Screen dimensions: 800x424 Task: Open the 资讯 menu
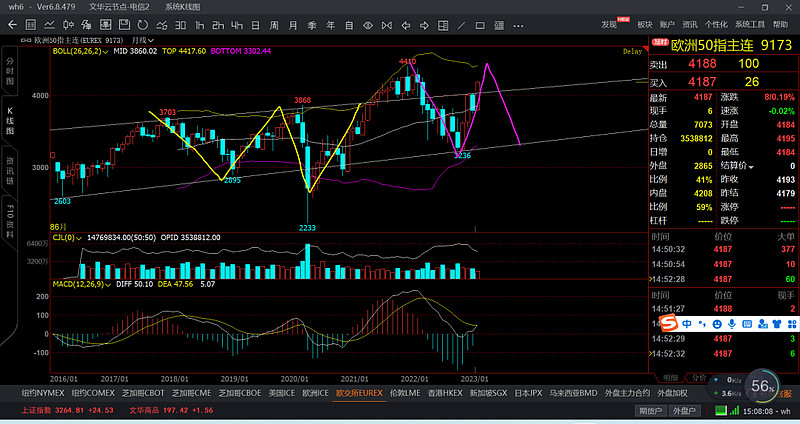[690, 24]
